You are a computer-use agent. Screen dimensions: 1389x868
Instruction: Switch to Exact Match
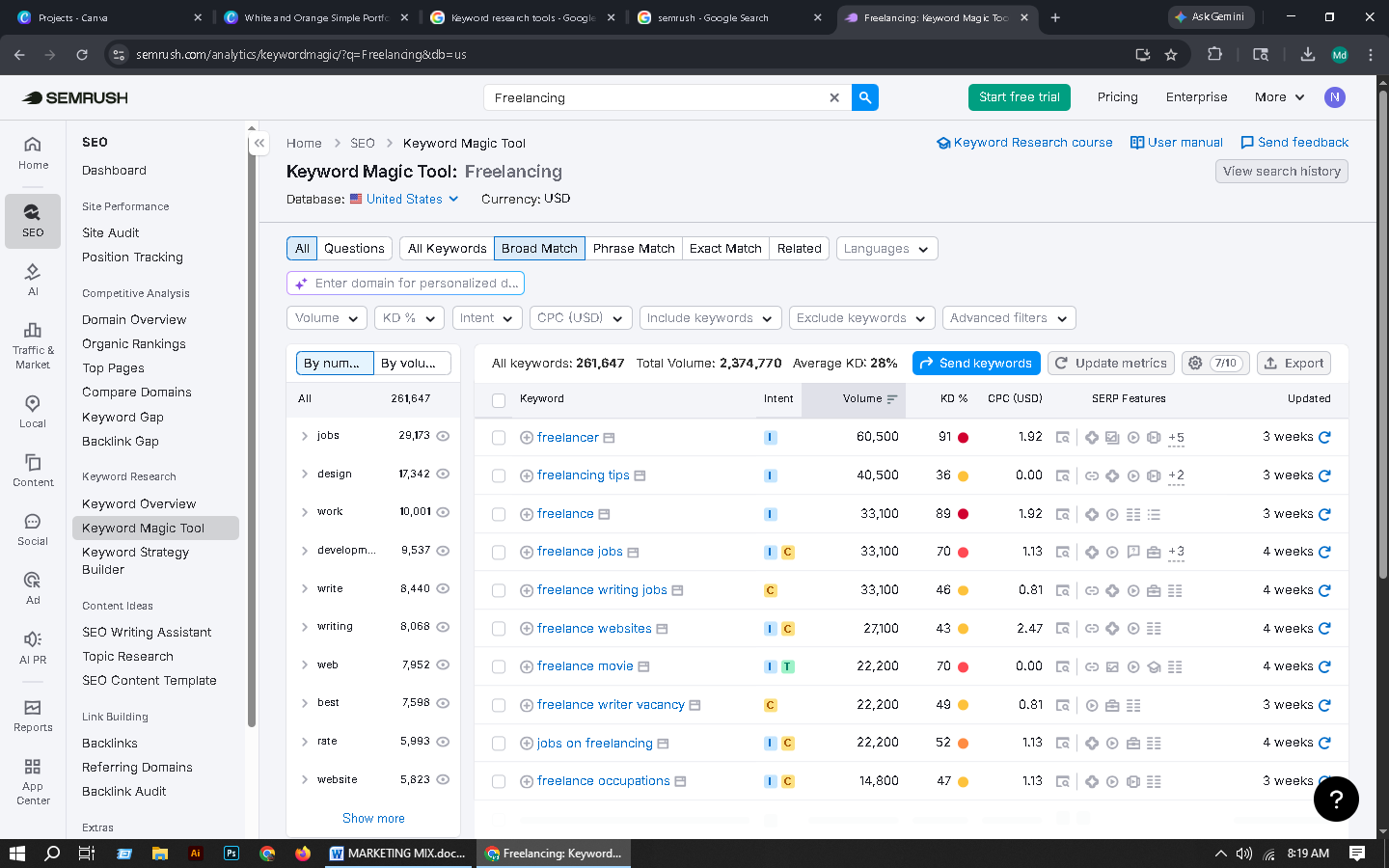click(x=725, y=248)
